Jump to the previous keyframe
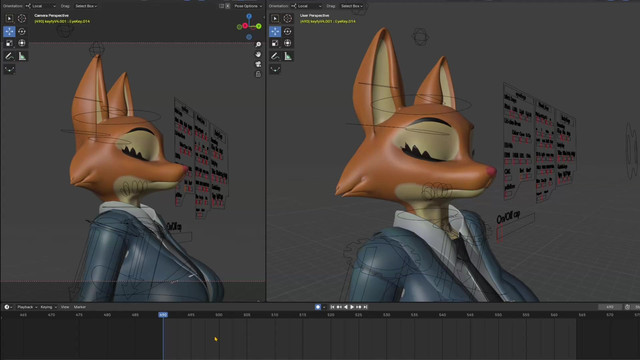Image resolution: width=640 pixels, height=360 pixels. click(339, 307)
